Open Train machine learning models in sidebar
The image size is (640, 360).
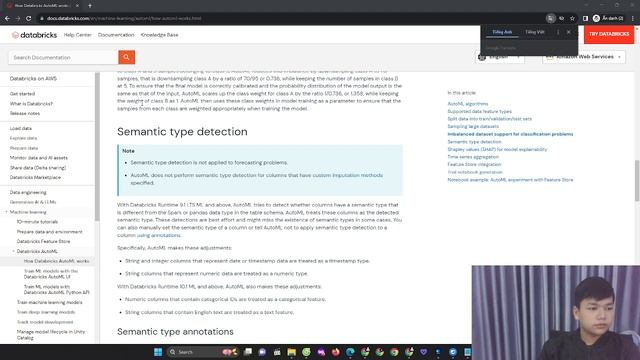pyautogui.click(x=49, y=302)
